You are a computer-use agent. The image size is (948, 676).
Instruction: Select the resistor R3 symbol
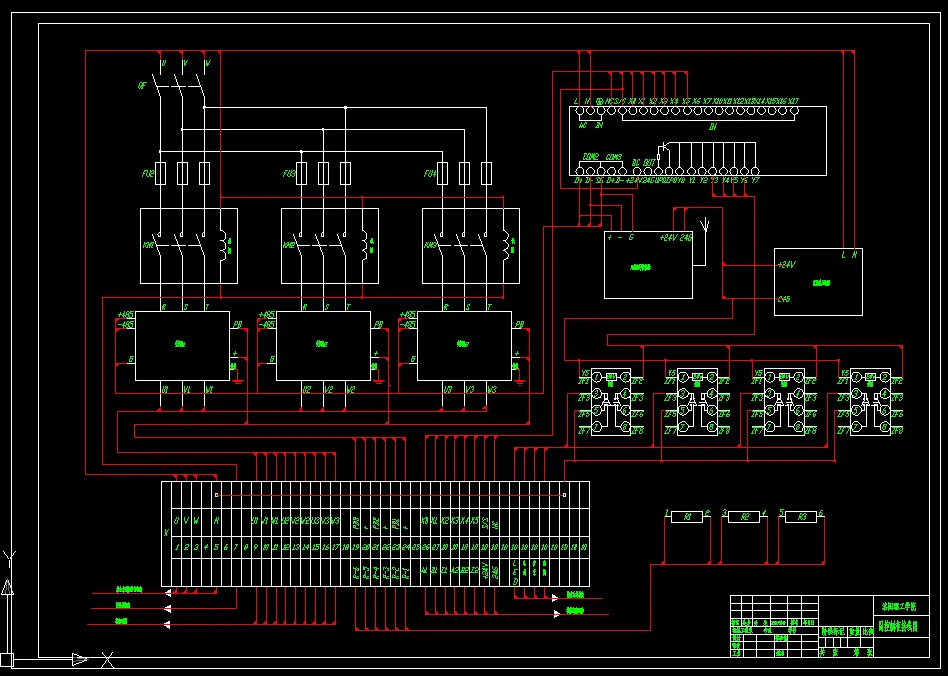click(802, 517)
